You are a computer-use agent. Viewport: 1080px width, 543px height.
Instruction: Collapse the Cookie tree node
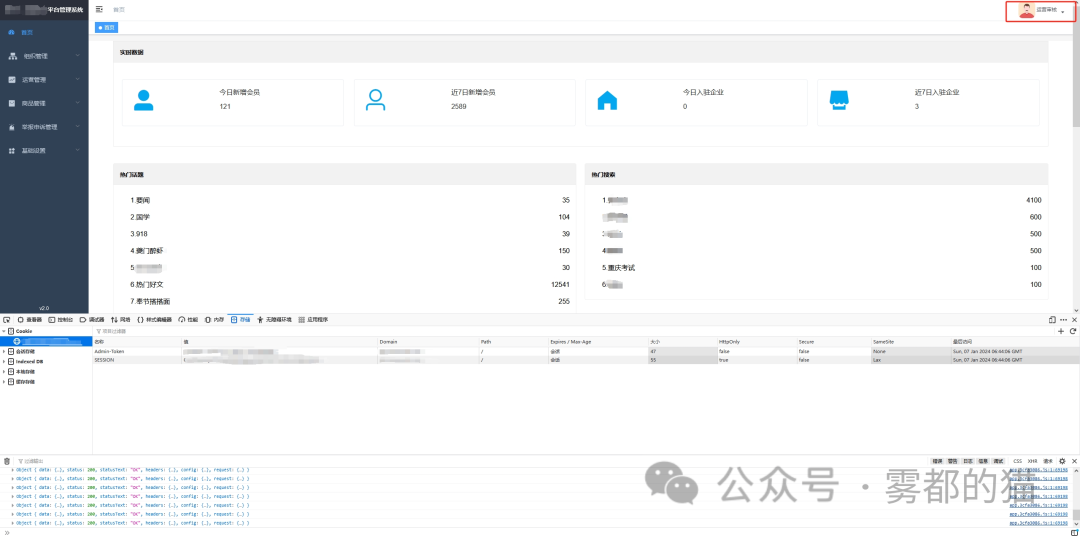pyautogui.click(x=3, y=331)
